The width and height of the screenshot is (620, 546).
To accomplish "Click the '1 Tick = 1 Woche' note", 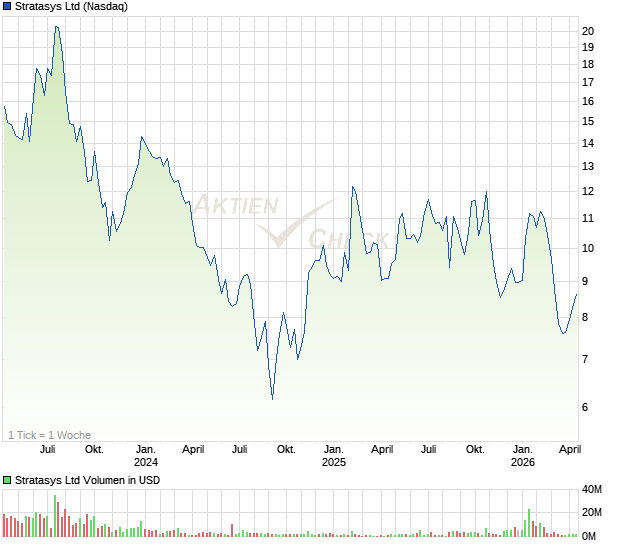I will click(49, 435).
